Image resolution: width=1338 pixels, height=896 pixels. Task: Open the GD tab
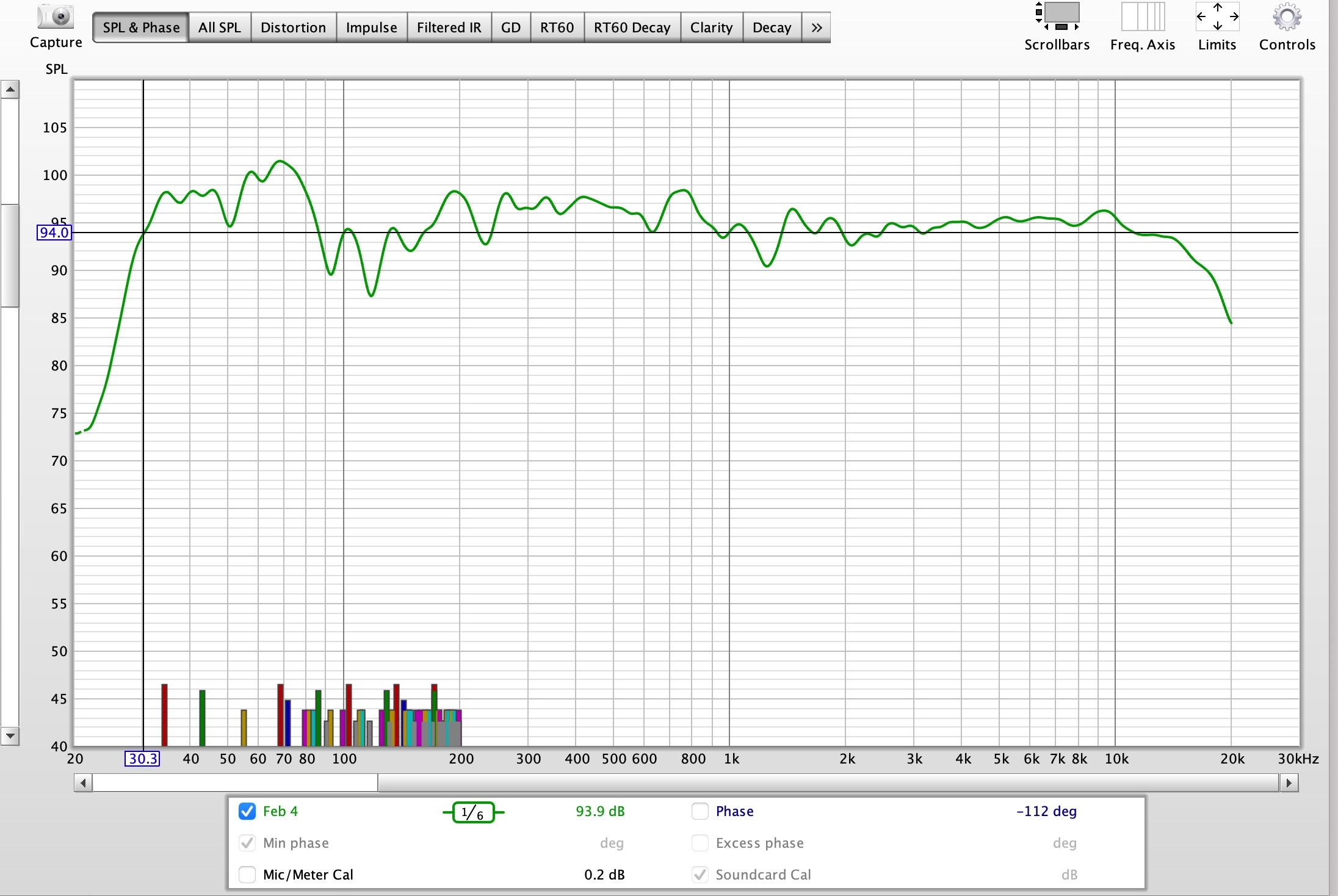click(x=511, y=27)
